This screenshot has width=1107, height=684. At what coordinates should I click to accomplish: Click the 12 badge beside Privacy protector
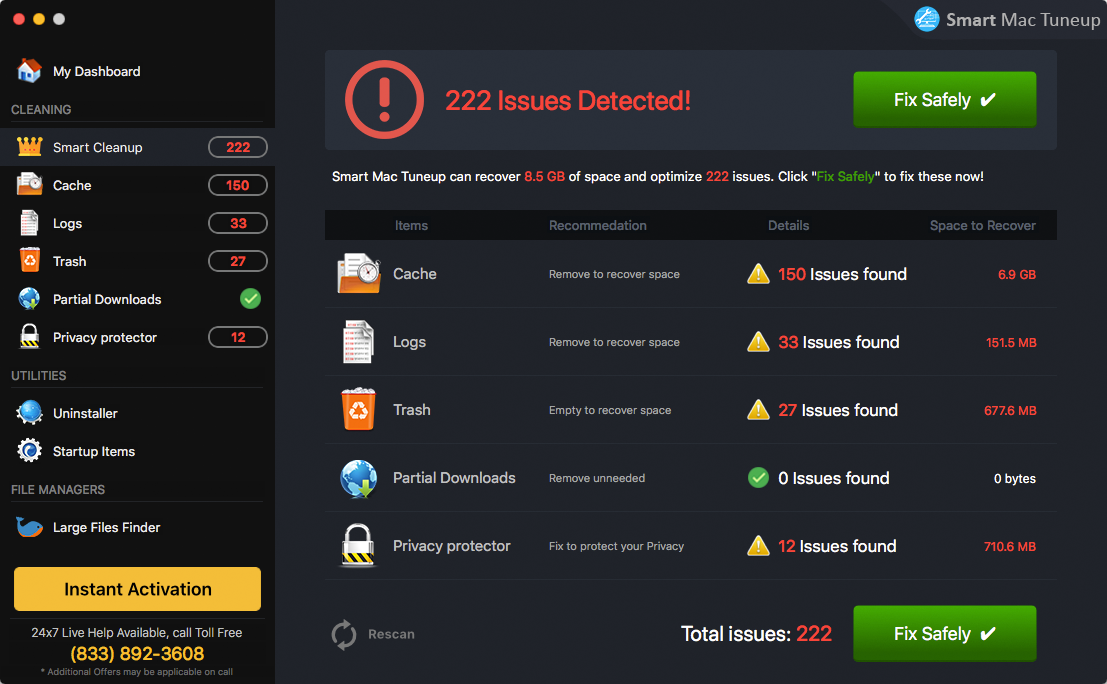point(238,337)
